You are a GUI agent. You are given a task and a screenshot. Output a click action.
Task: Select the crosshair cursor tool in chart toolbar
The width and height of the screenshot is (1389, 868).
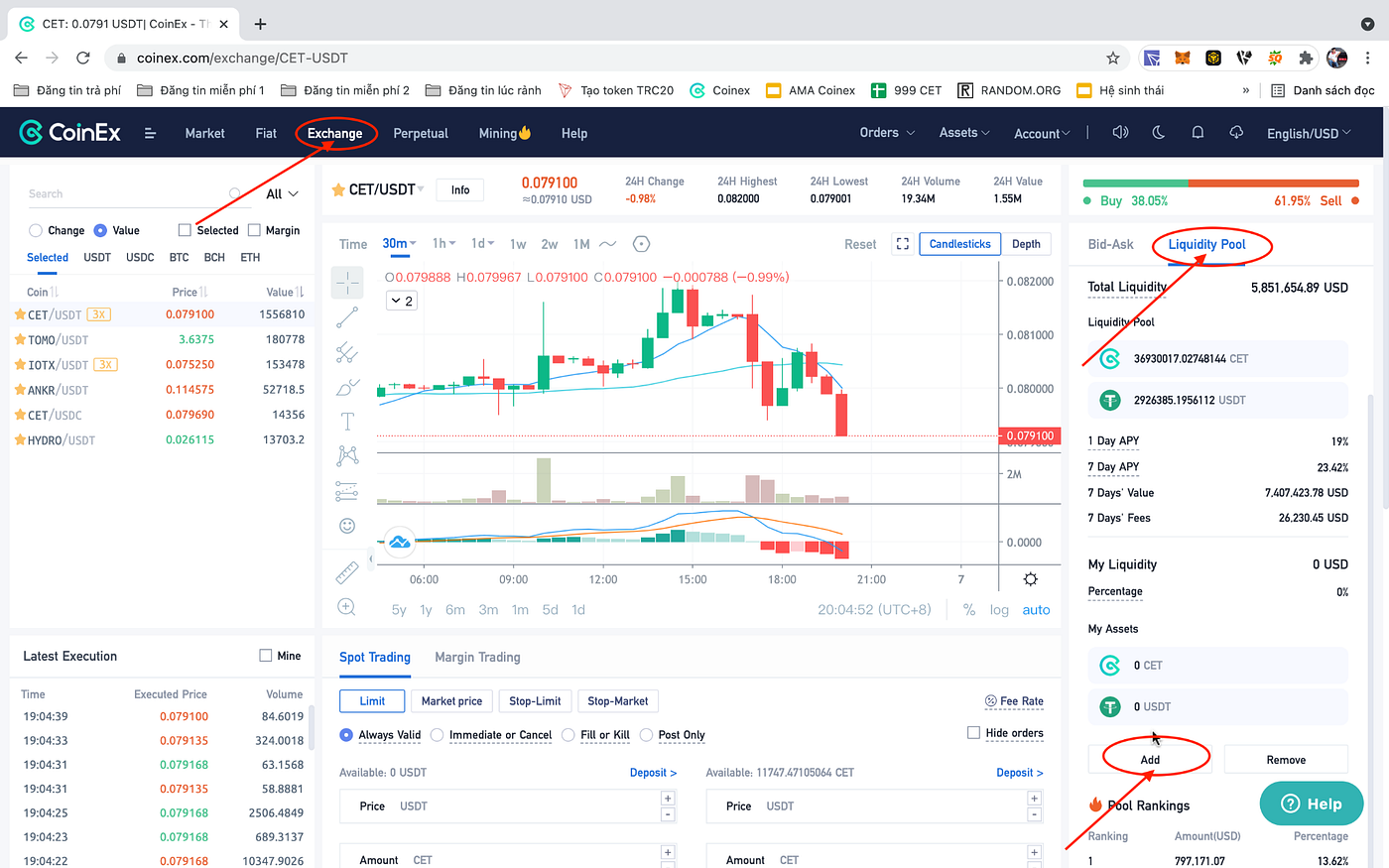pyautogui.click(x=347, y=283)
